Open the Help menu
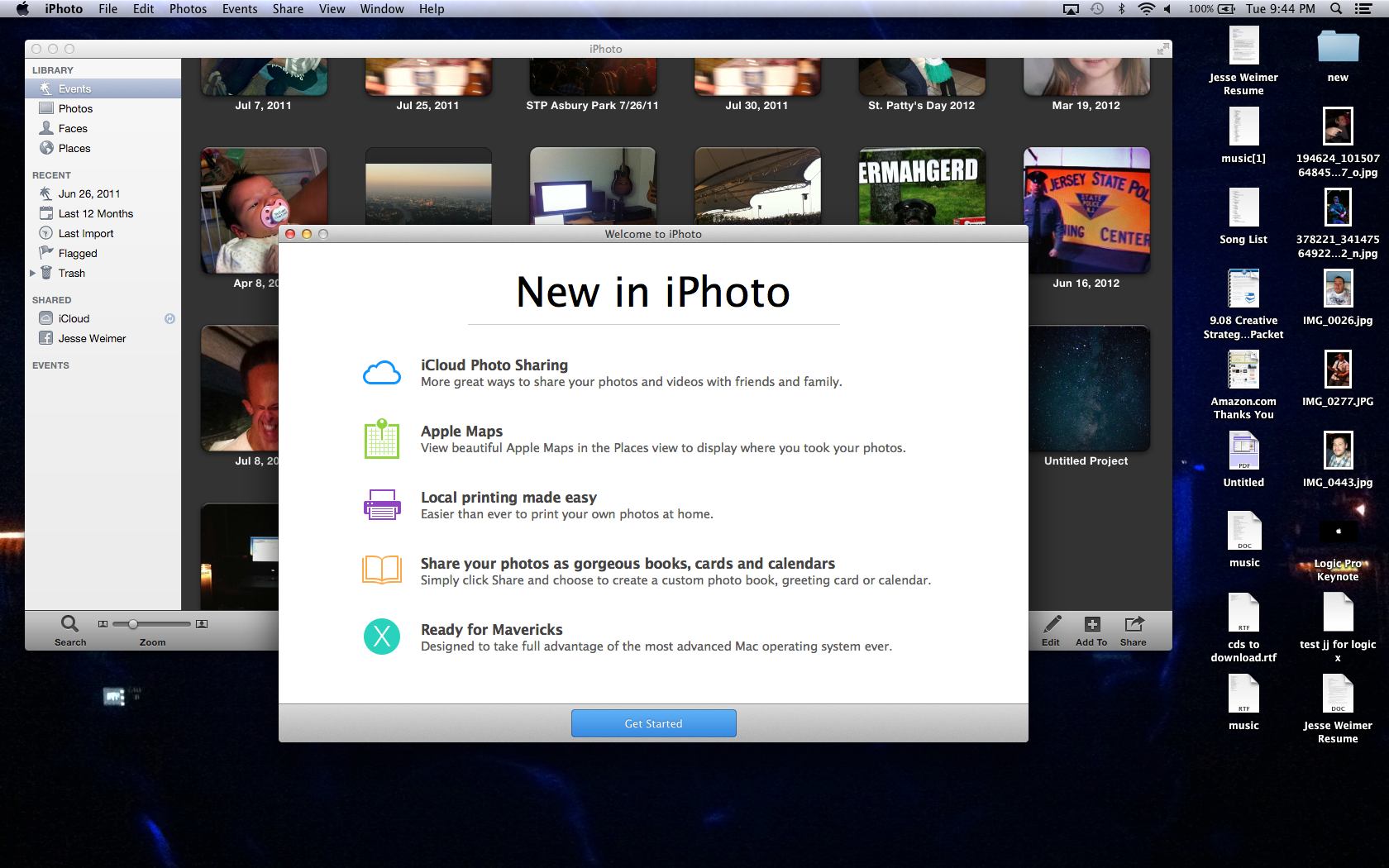 tap(432, 9)
